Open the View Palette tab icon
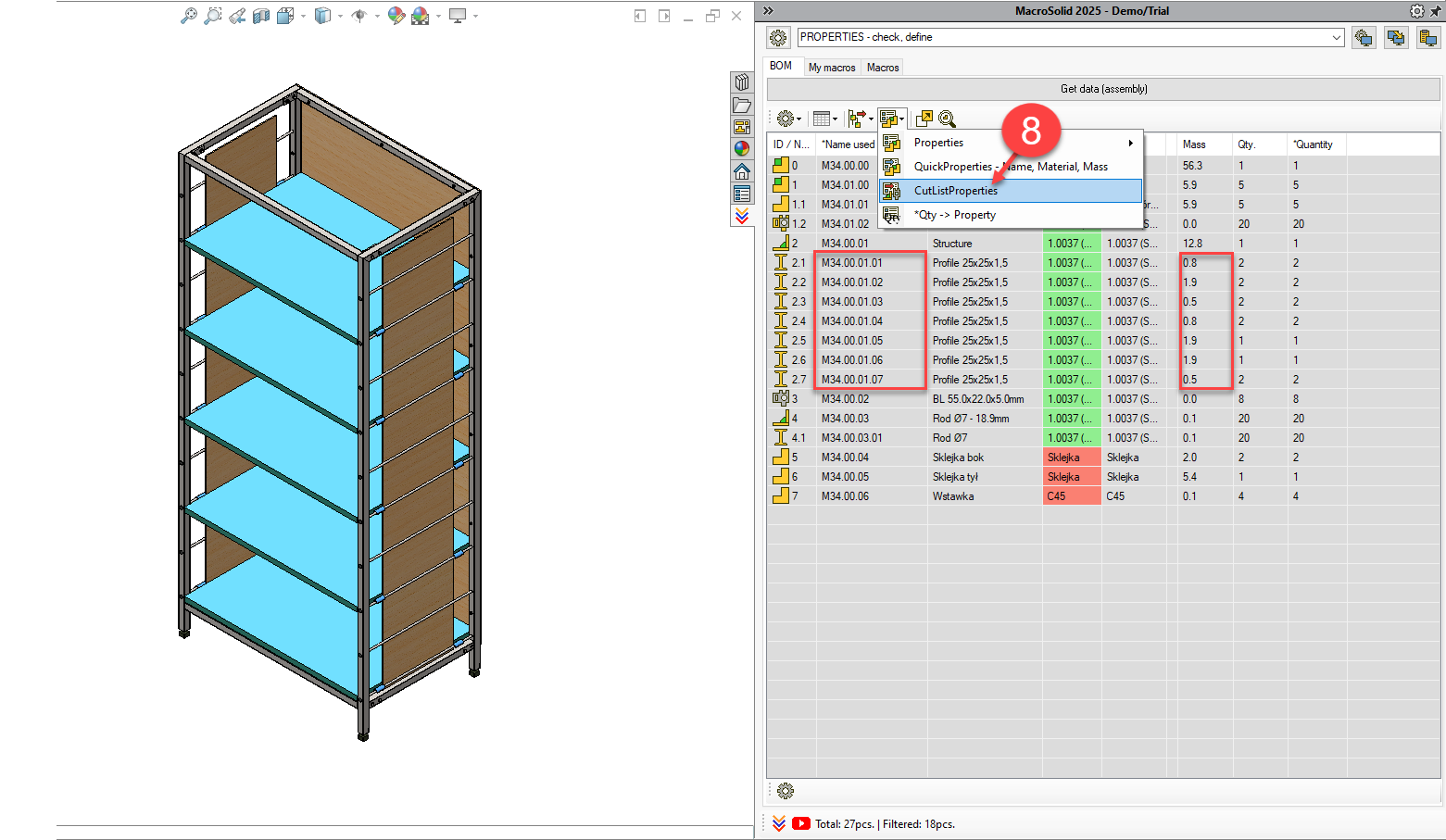Image resolution: width=1446 pixels, height=840 pixels. tap(742, 127)
